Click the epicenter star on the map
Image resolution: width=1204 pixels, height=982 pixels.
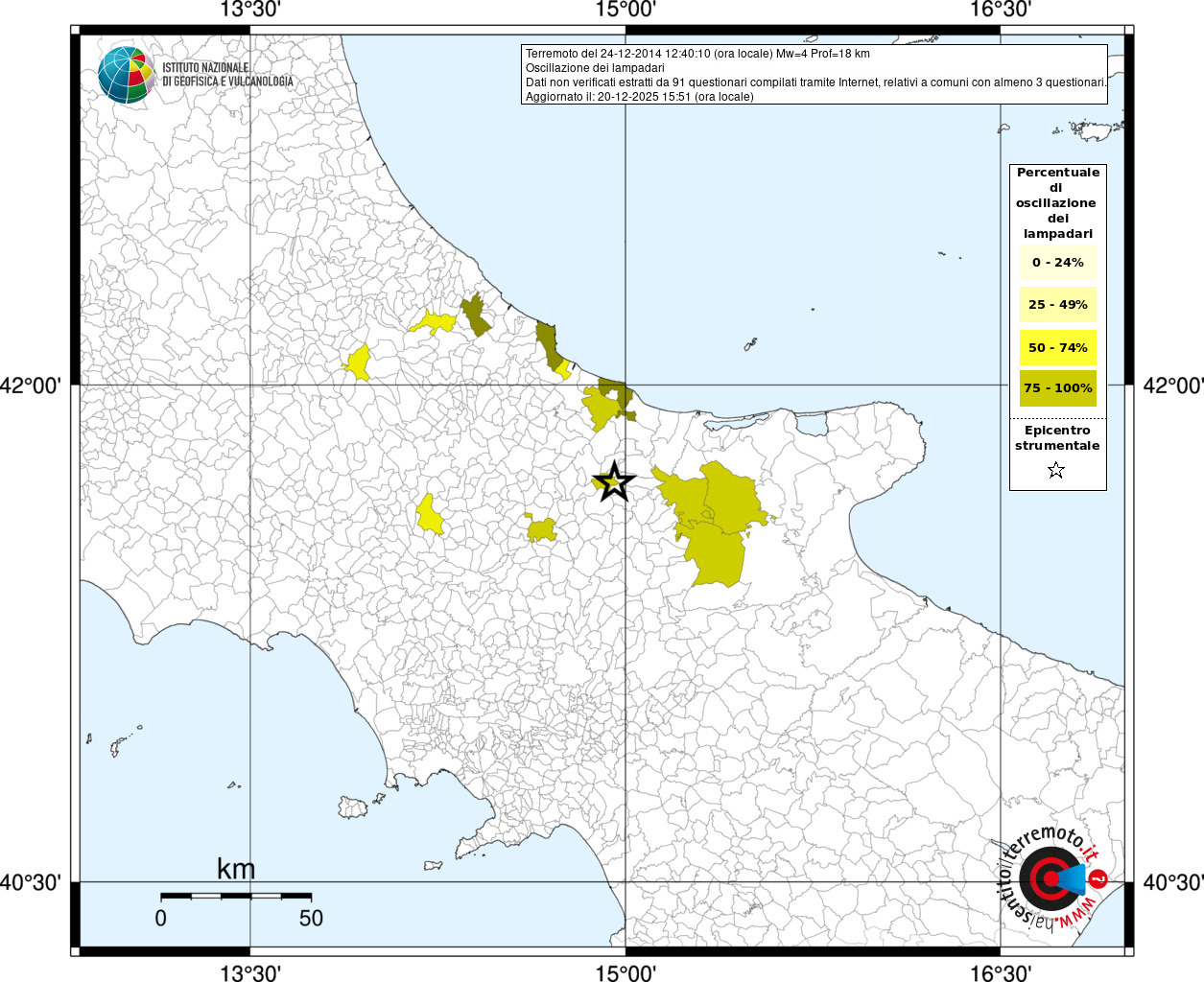point(614,481)
